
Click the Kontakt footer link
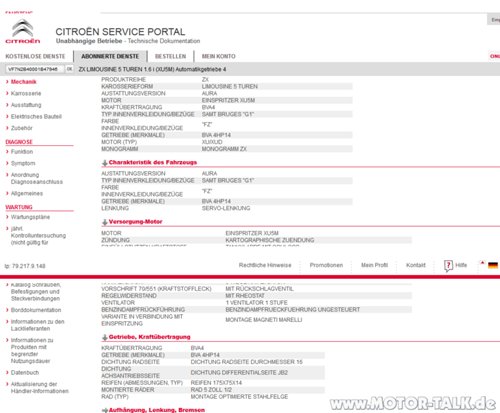tap(416, 265)
